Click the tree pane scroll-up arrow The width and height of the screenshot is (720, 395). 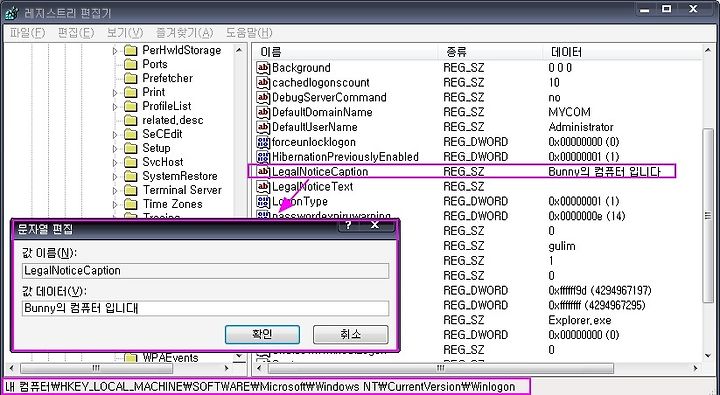tap(239, 50)
